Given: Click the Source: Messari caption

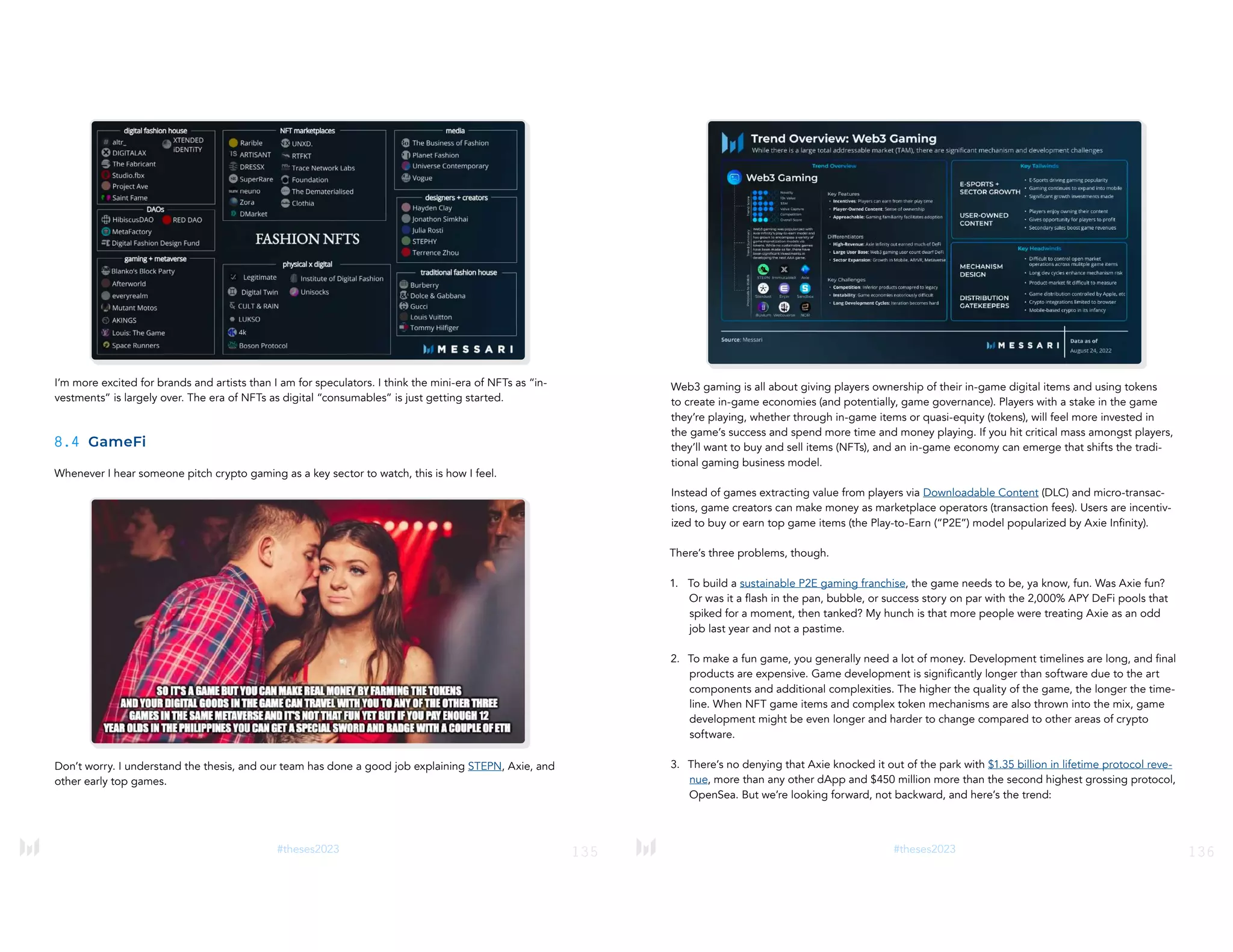Looking at the screenshot, I should 742,340.
